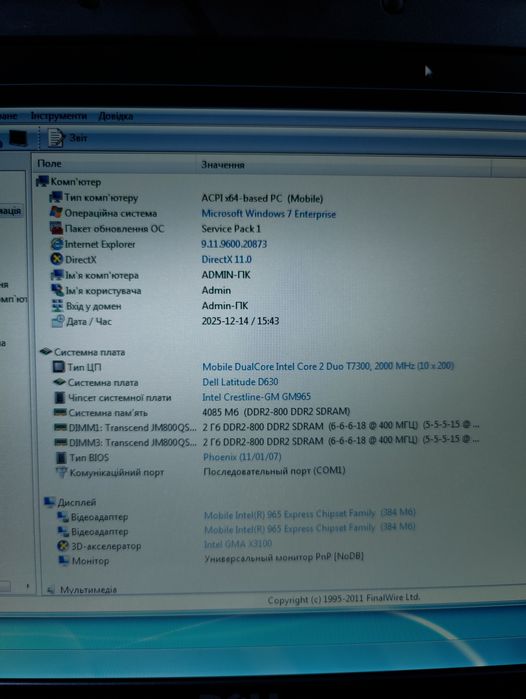Select the Системна плата motherboard row label
Screen dimensions: 526x699
point(103,382)
